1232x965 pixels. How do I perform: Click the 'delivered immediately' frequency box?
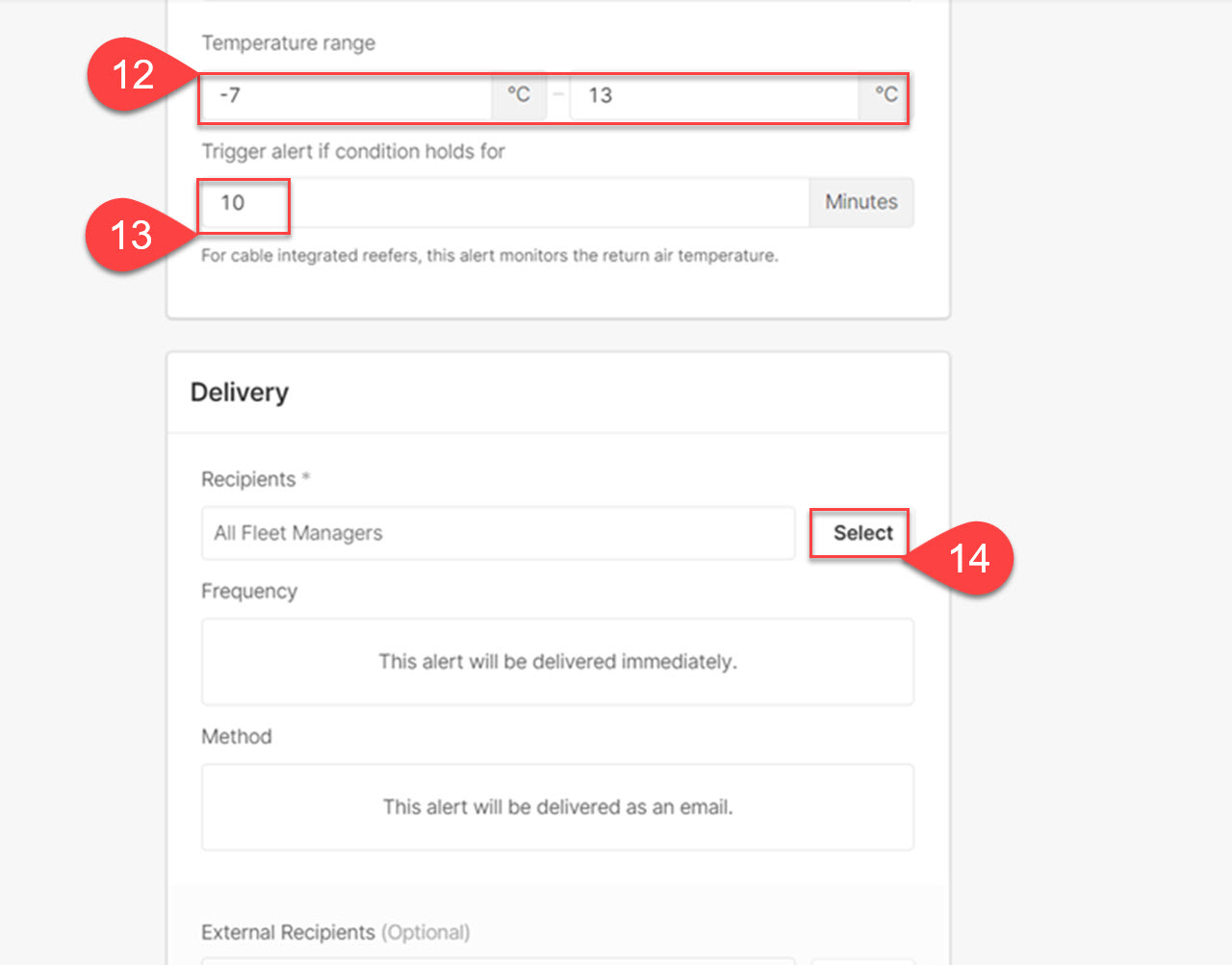click(x=557, y=662)
